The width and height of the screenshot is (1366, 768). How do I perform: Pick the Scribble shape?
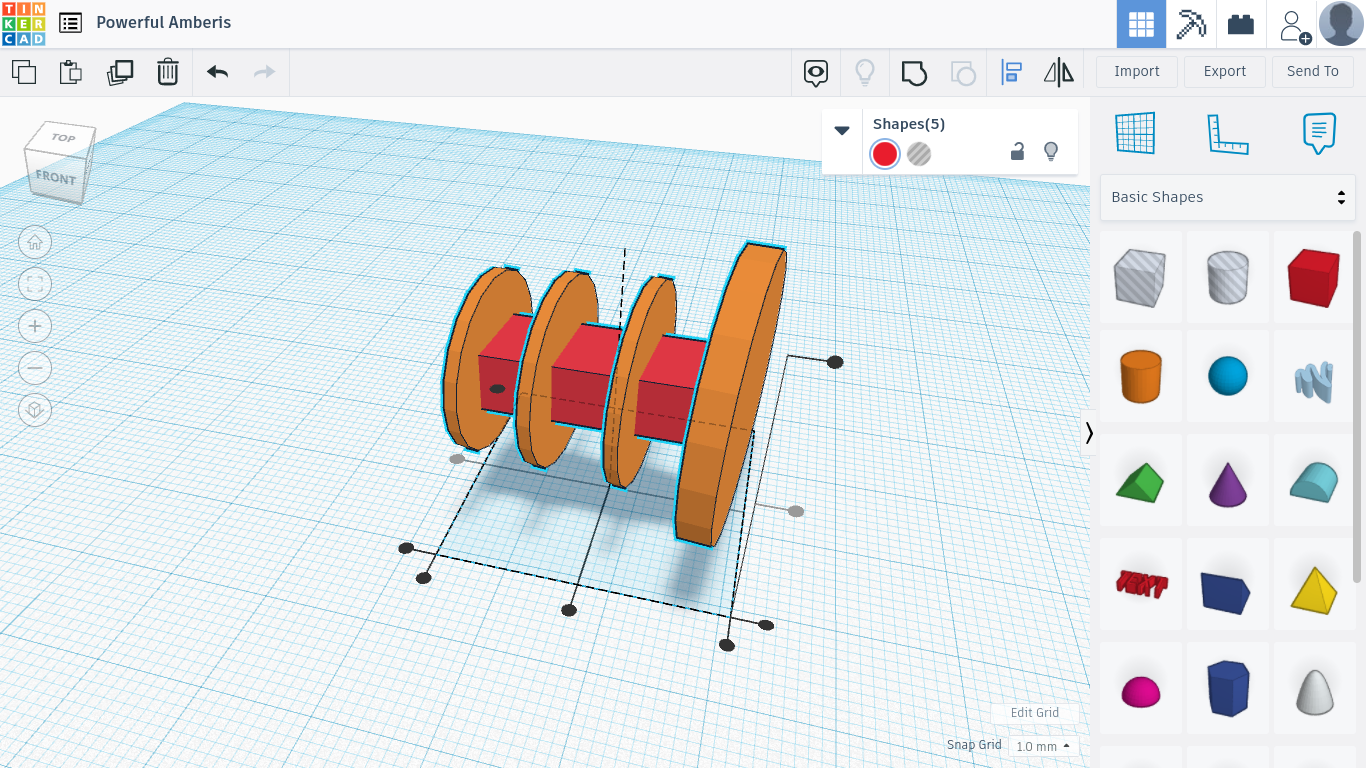pyautogui.click(x=1313, y=379)
